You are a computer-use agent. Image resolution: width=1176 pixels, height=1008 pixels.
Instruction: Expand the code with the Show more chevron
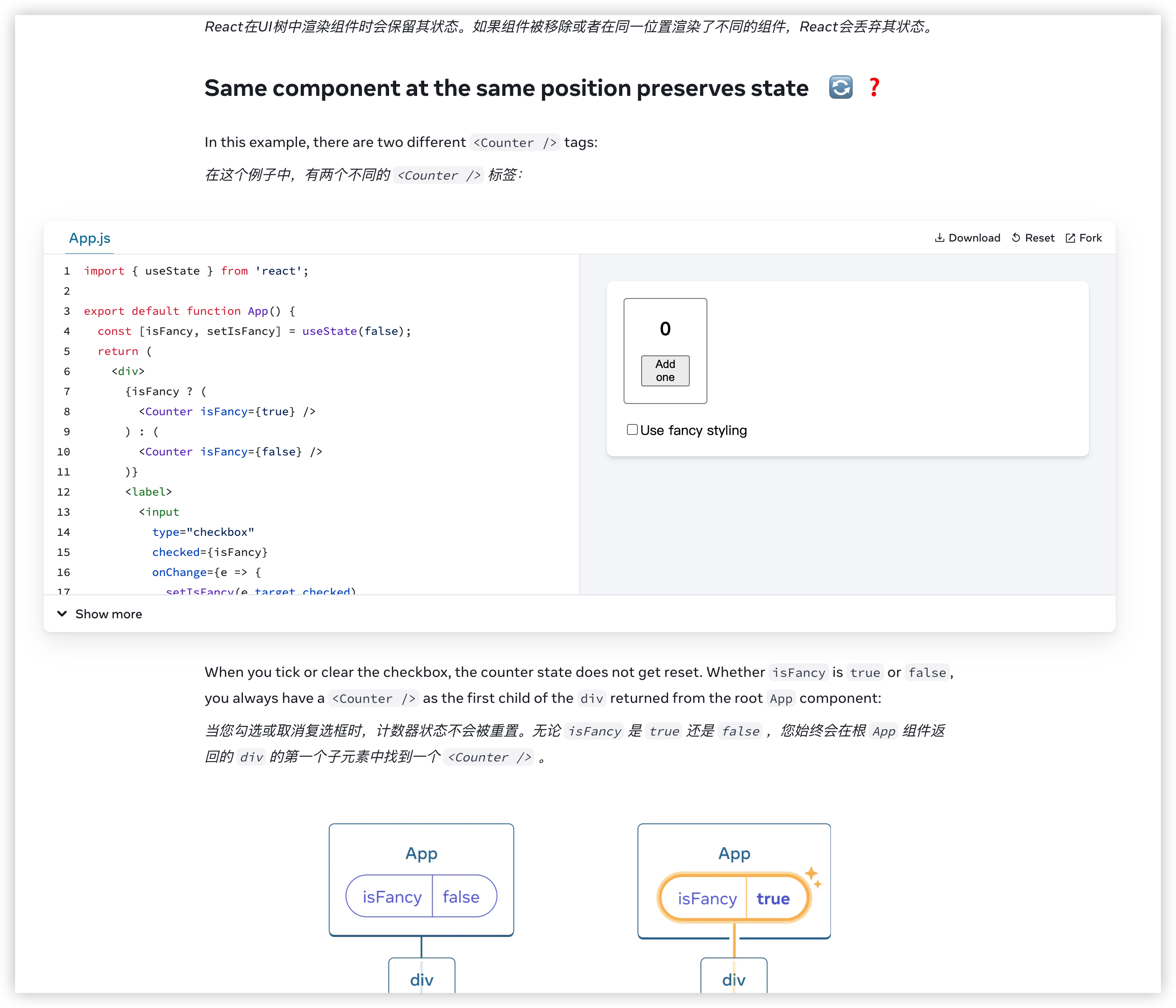pyautogui.click(x=62, y=614)
